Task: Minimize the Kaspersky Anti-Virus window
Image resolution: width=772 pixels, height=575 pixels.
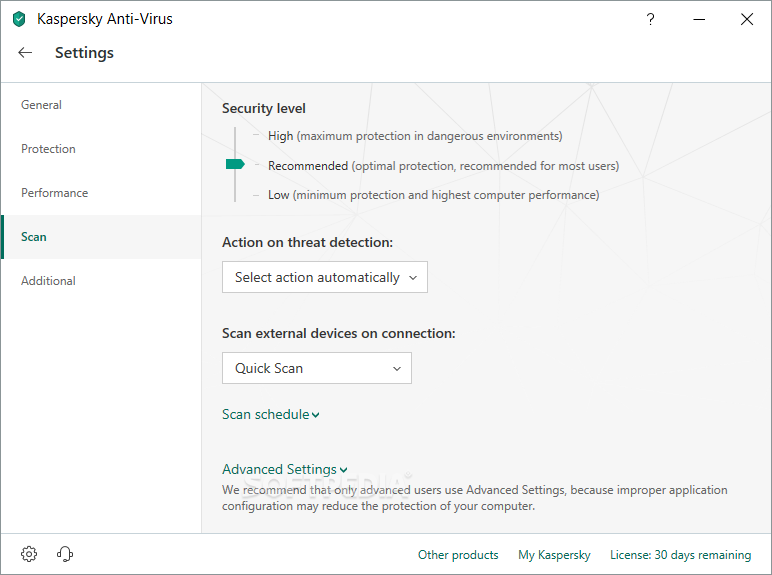Action: 699,19
